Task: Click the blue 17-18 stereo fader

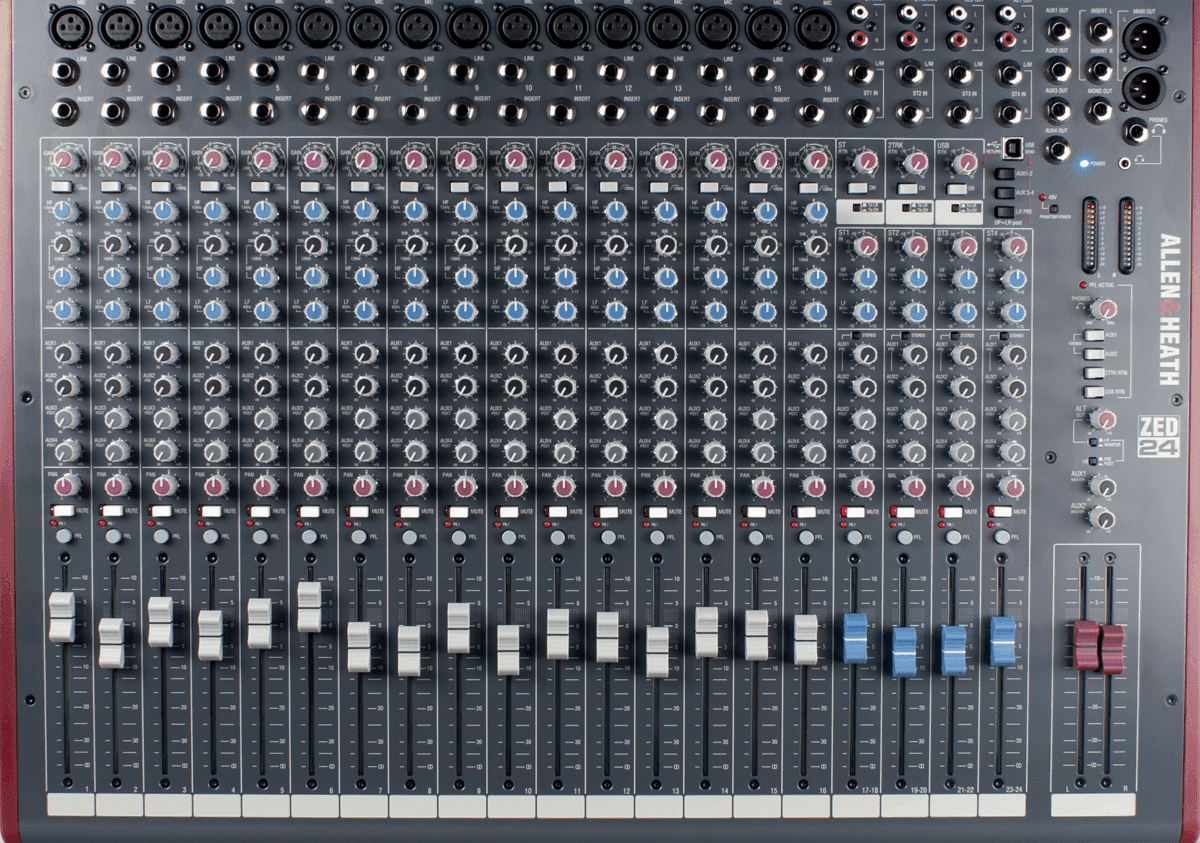Action: 855,639
